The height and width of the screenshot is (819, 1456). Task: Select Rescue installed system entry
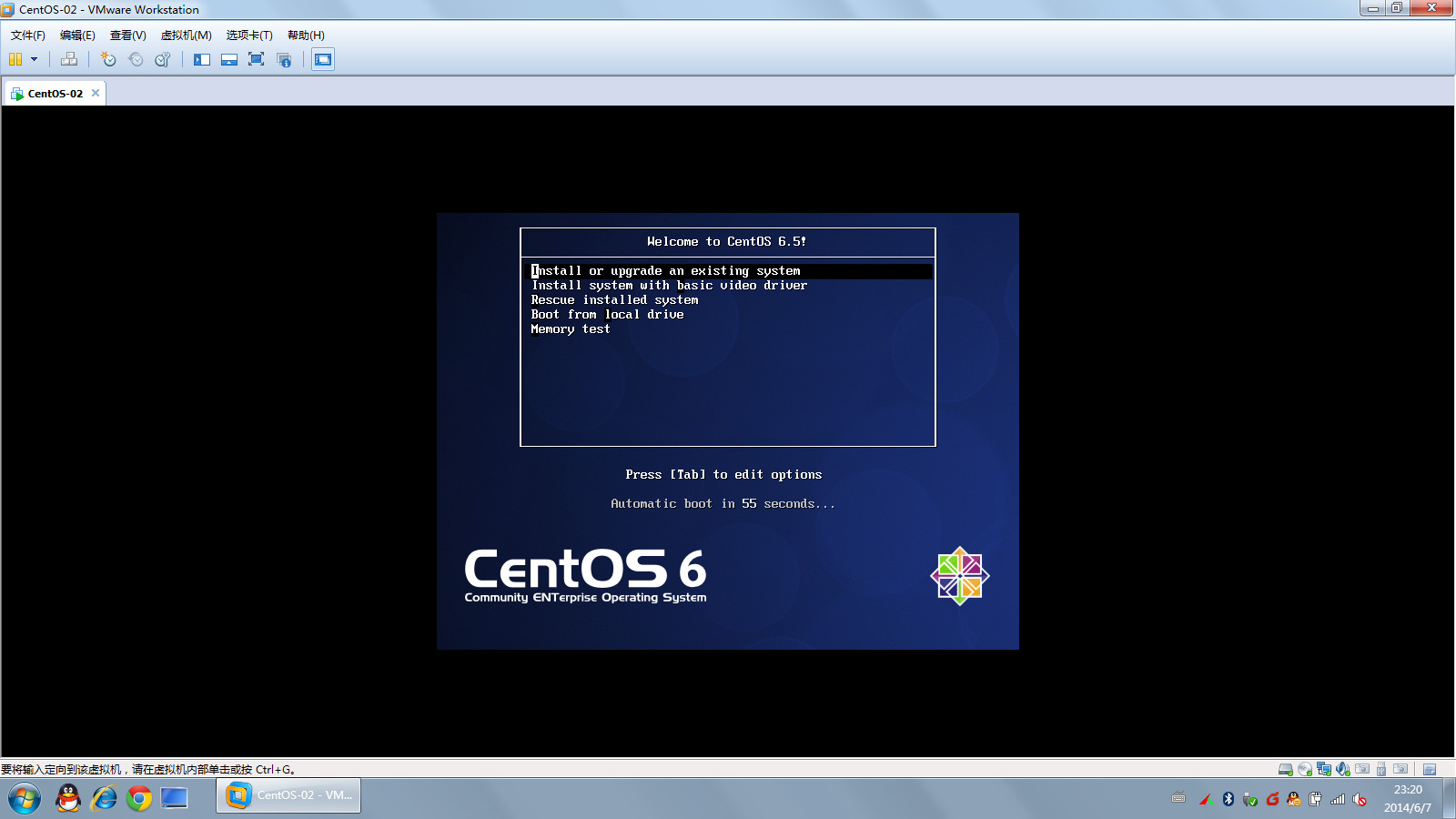pyautogui.click(x=615, y=300)
